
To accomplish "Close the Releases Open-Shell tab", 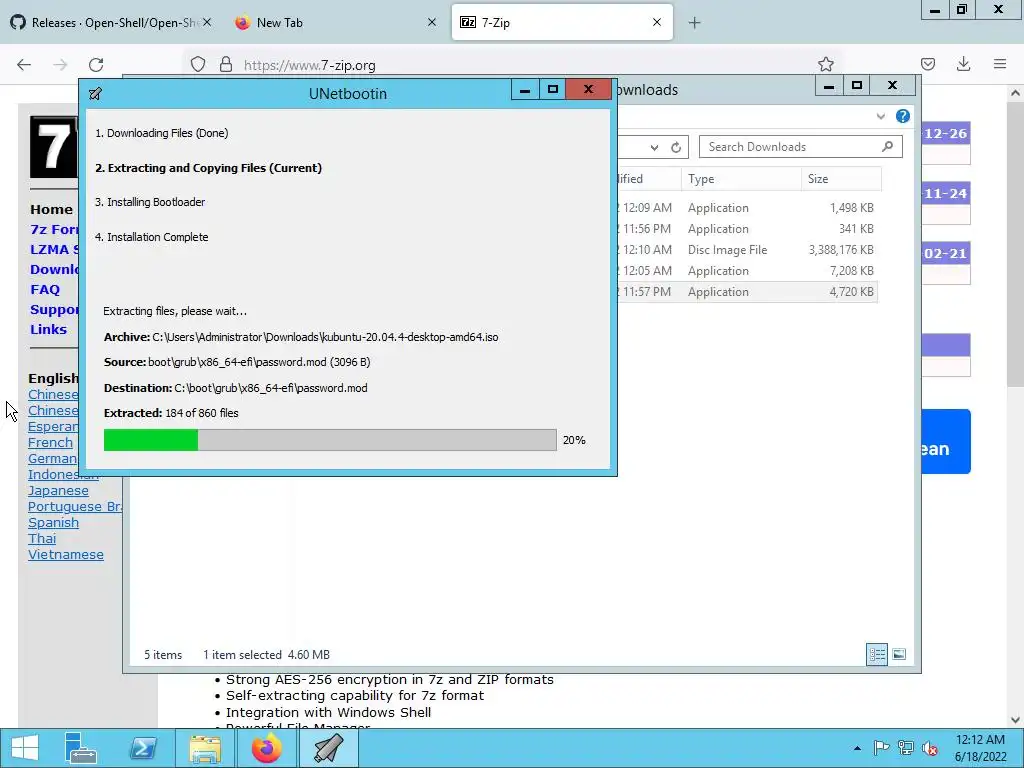I will tap(207, 22).
